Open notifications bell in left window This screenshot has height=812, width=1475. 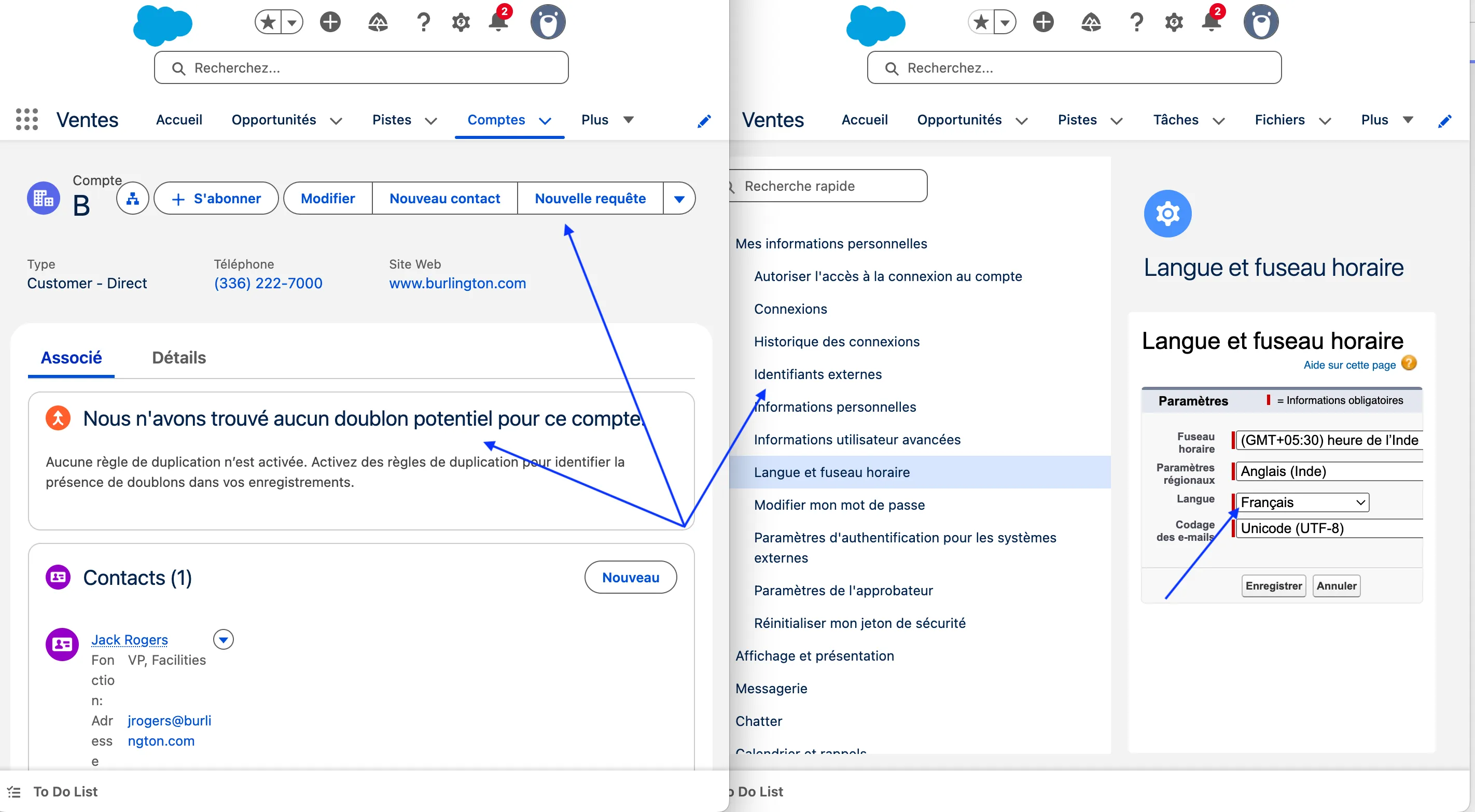(x=498, y=23)
